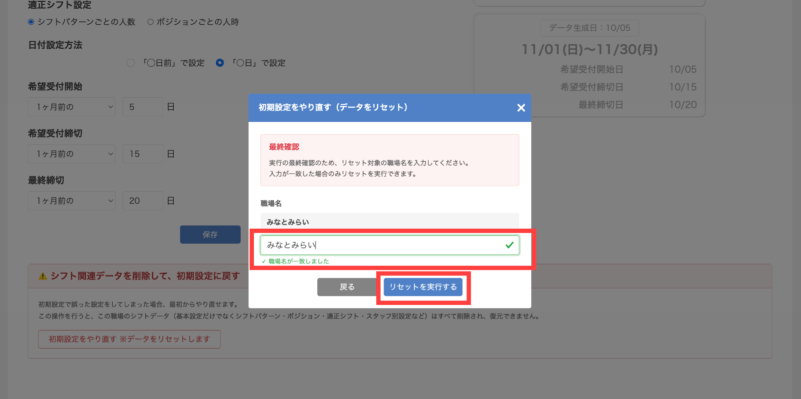Click the リセットを実行する button
Image resolution: width=801 pixels, height=399 pixels.
pyautogui.click(x=423, y=287)
